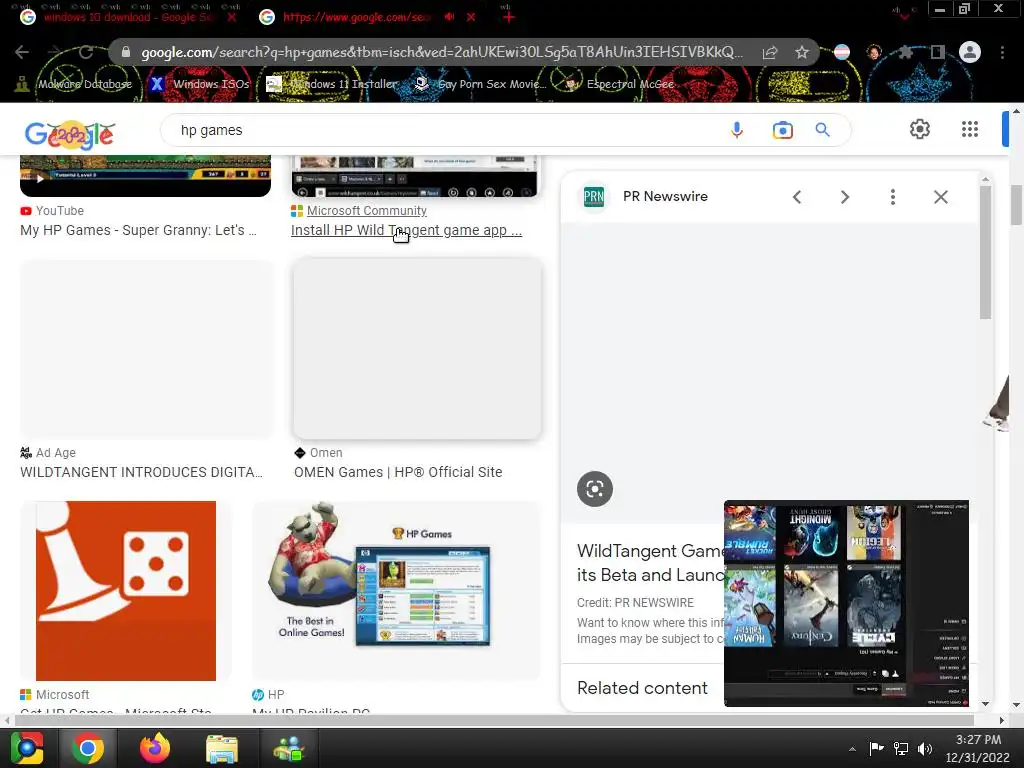Viewport: 1024px width, 768px height.
Task: Click the browser back arrow
Action: click(x=22, y=52)
